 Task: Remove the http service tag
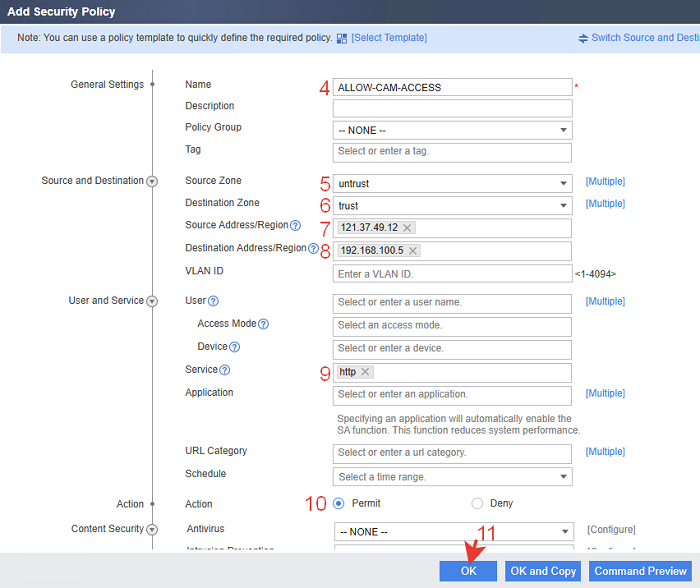[x=365, y=371]
